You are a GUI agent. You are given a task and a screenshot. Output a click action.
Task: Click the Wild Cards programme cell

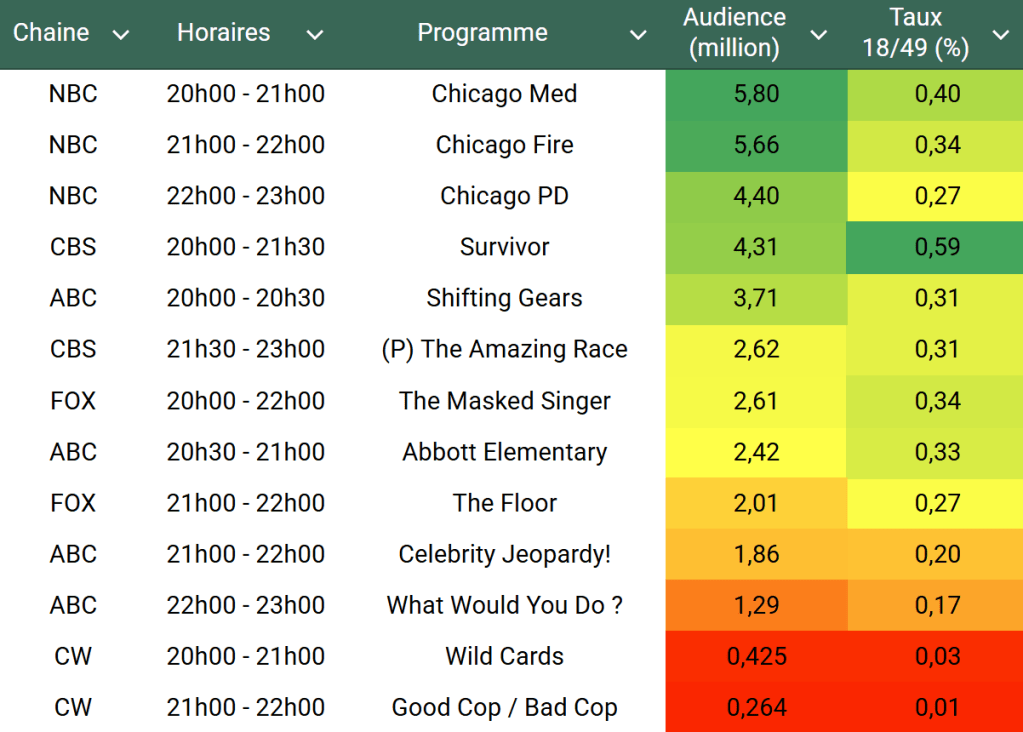tap(504, 656)
